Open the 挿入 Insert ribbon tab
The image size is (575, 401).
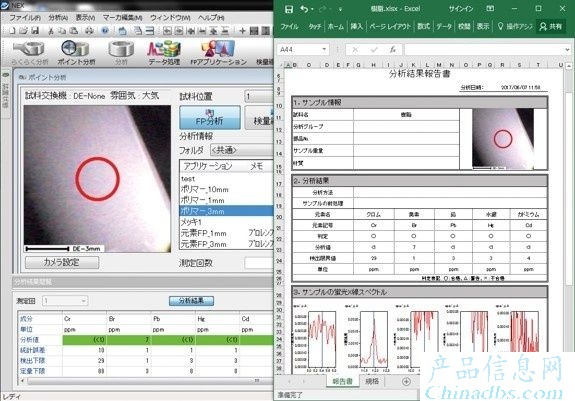[356, 26]
